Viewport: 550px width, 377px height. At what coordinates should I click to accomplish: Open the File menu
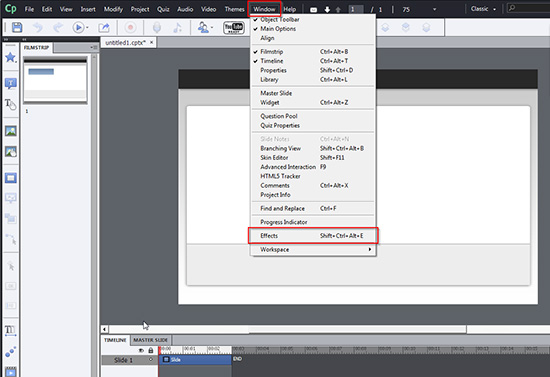tap(29, 9)
